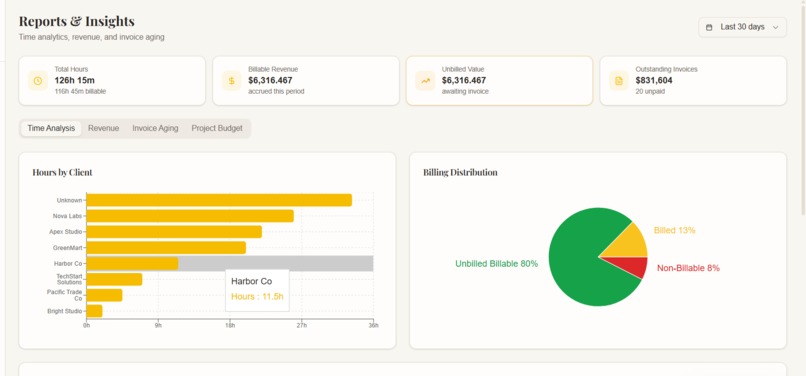This screenshot has width=806, height=376.
Task: Click the Reports & Insights page title
Action: (x=77, y=21)
